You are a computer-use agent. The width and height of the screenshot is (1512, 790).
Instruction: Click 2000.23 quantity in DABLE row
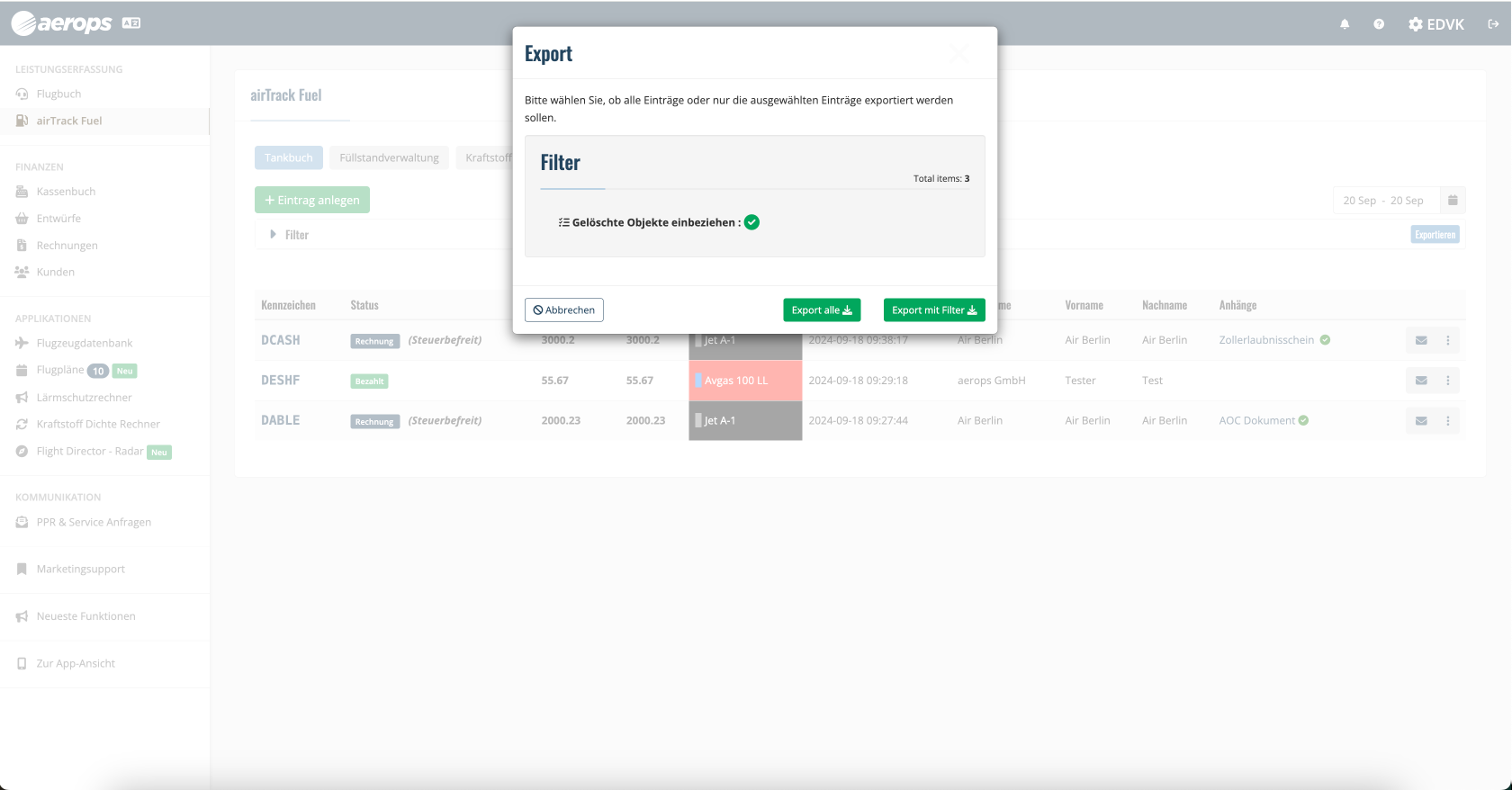click(x=561, y=420)
